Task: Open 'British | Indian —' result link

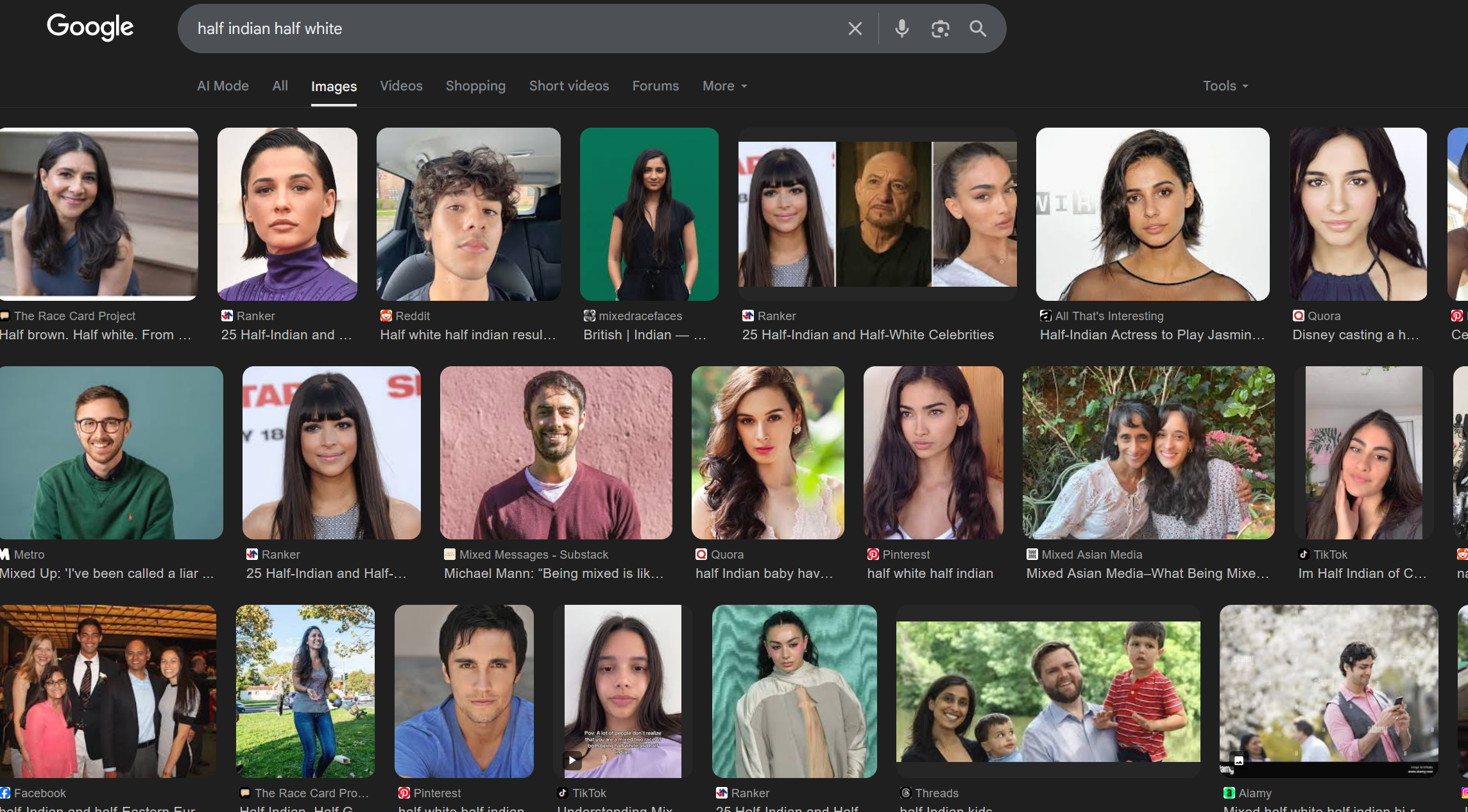Action: click(x=645, y=335)
